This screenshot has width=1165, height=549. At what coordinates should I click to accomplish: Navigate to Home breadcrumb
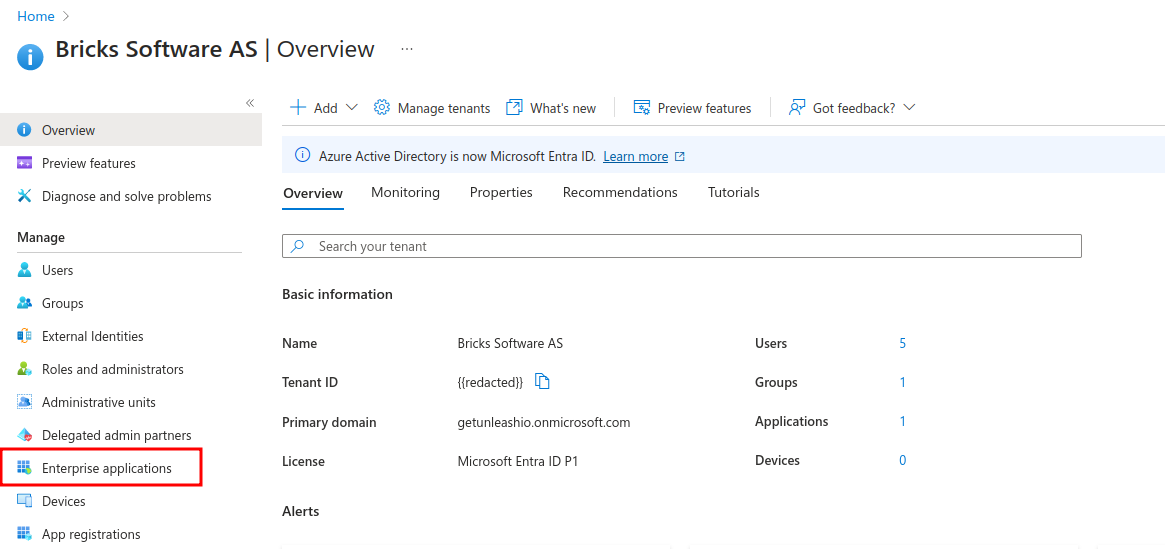tap(36, 16)
